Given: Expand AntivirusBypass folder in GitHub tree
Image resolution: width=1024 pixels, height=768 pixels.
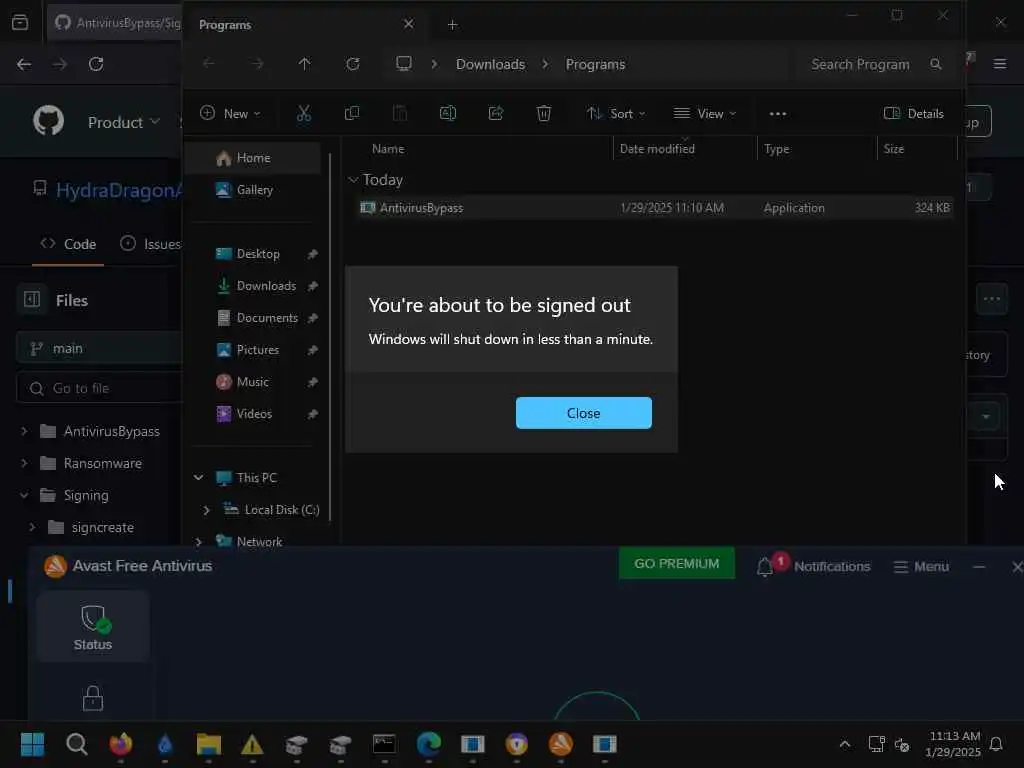Looking at the screenshot, I should pos(24,431).
